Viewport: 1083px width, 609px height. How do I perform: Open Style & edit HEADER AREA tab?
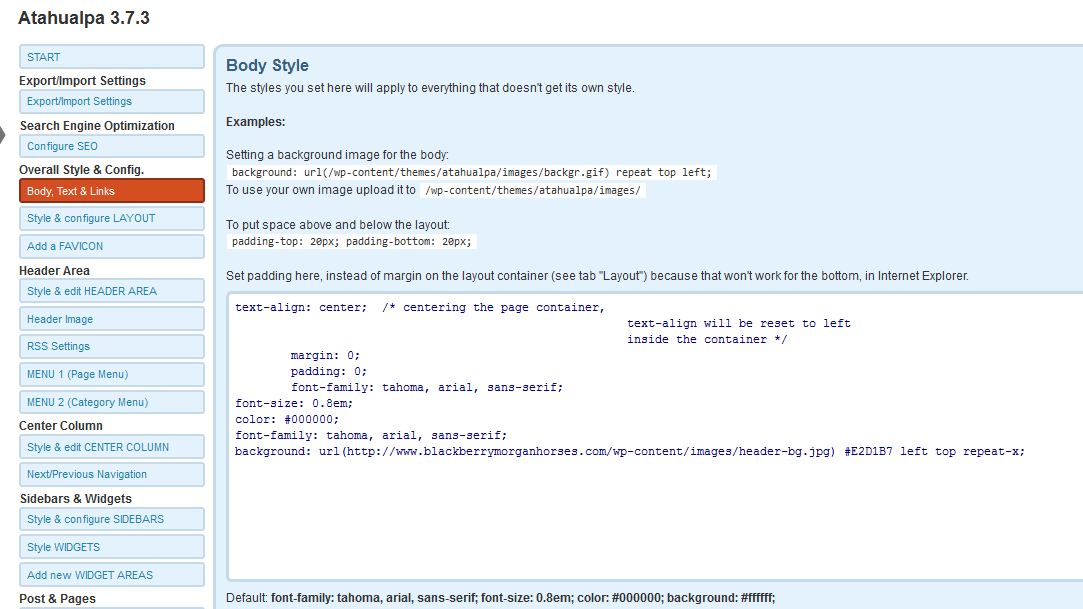tap(112, 291)
